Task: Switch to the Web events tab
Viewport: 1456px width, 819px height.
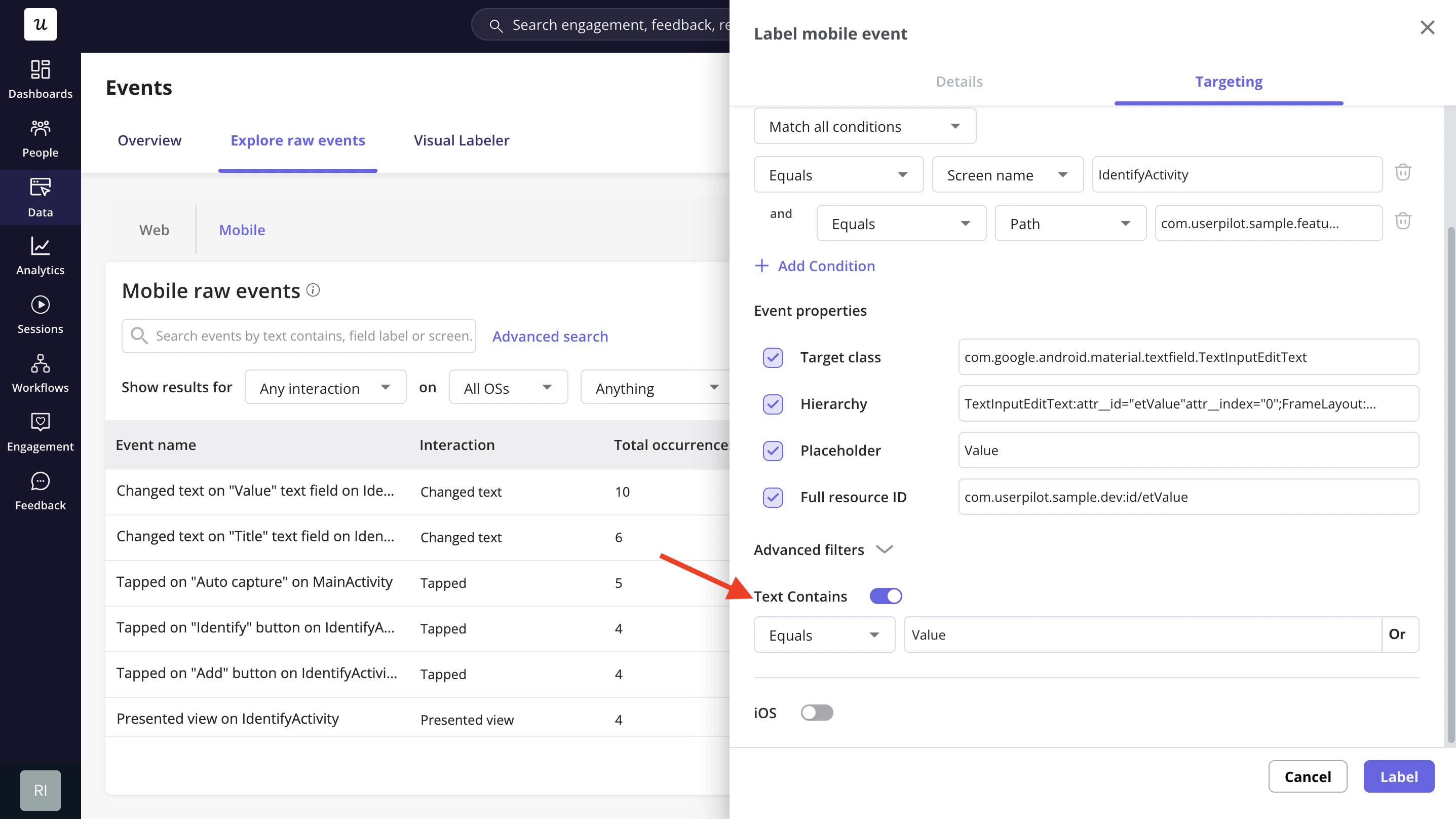Action: (154, 230)
